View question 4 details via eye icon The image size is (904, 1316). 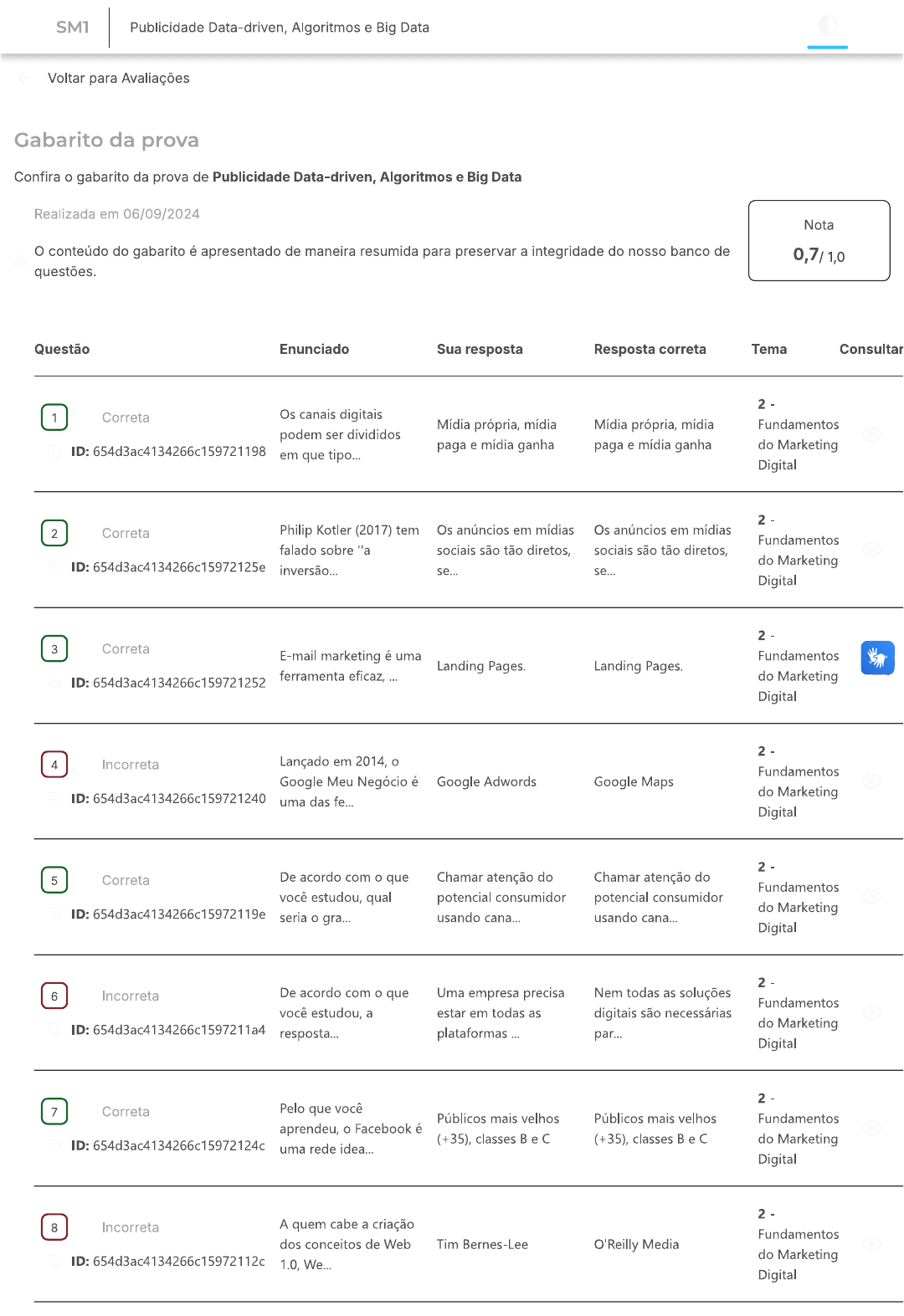(x=871, y=781)
